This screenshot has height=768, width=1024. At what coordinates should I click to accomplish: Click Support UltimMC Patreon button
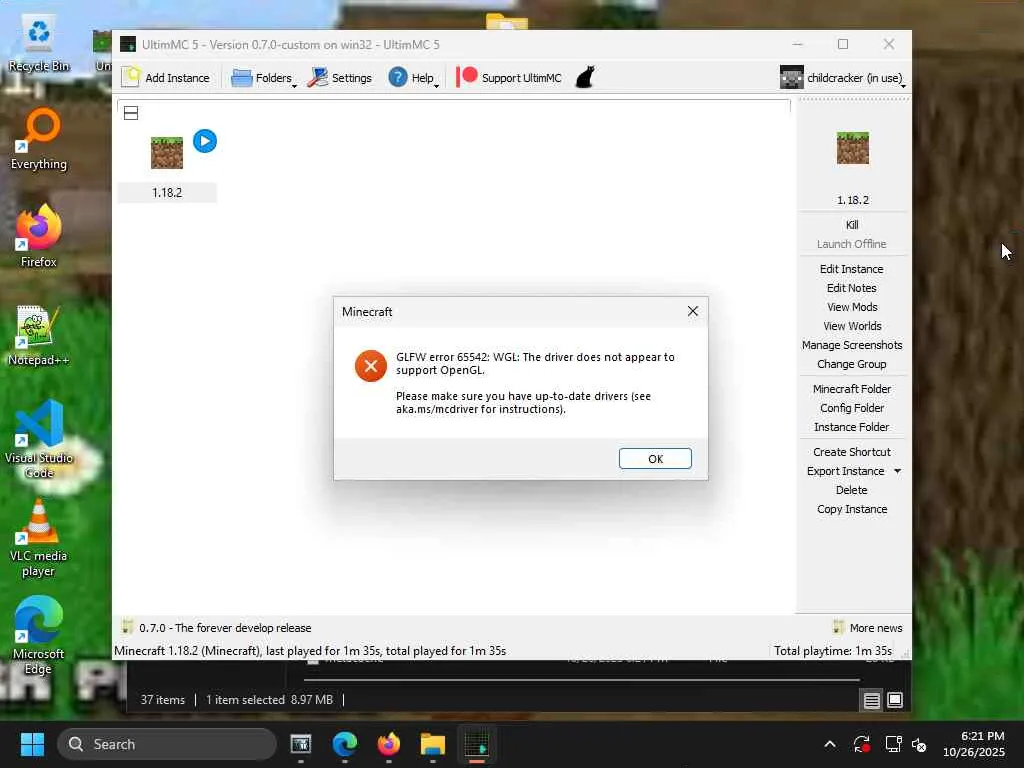pos(509,78)
